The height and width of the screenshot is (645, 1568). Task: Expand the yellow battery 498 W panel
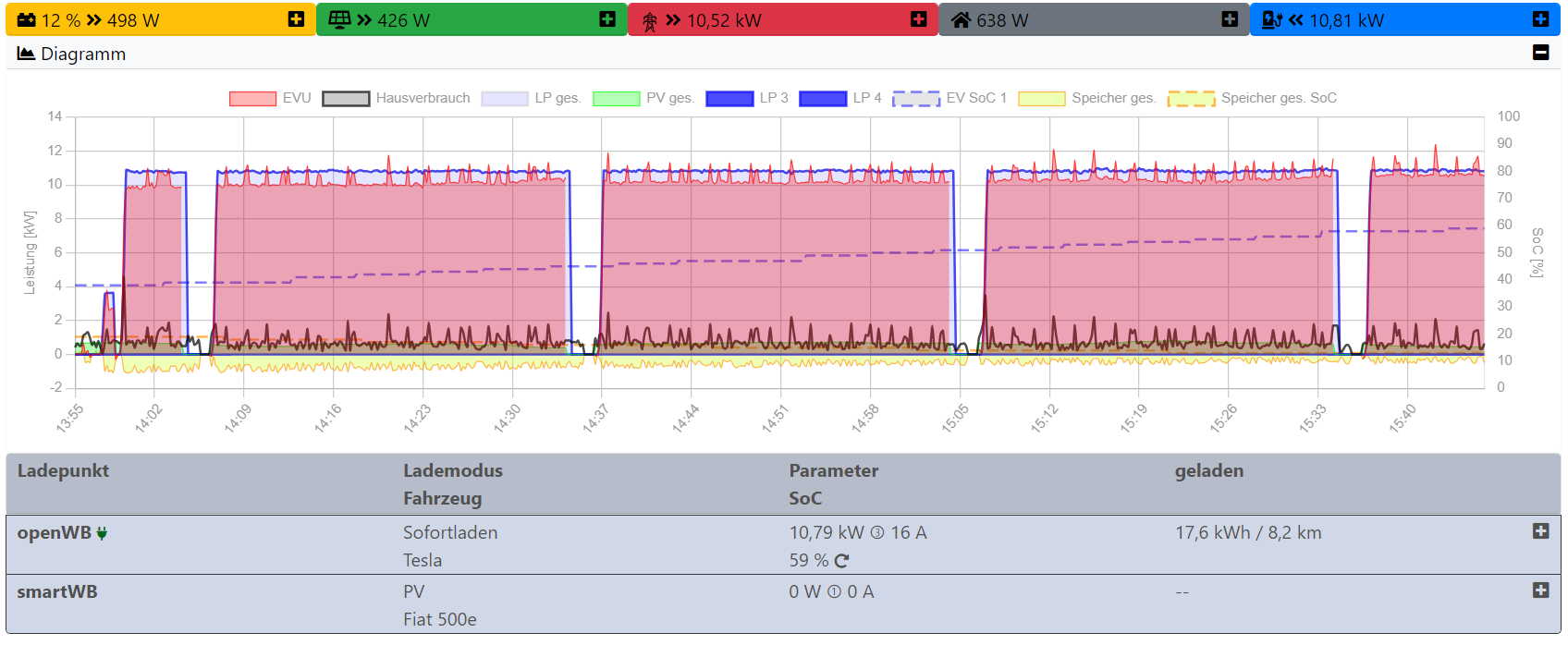(x=296, y=19)
